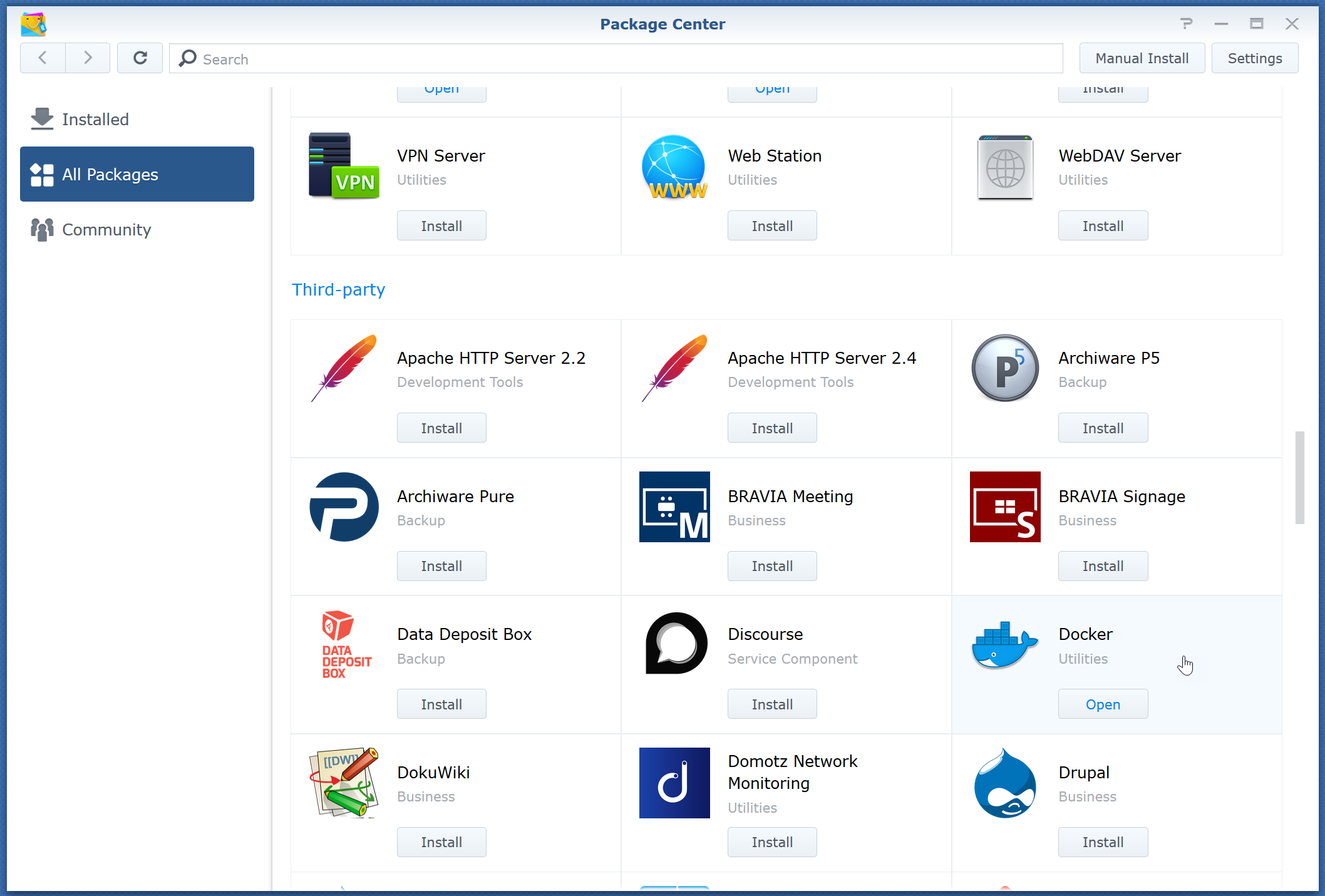Screen dimensions: 1325x896
Task: Click the BRAVIA Signage red icon
Action: (1004, 507)
